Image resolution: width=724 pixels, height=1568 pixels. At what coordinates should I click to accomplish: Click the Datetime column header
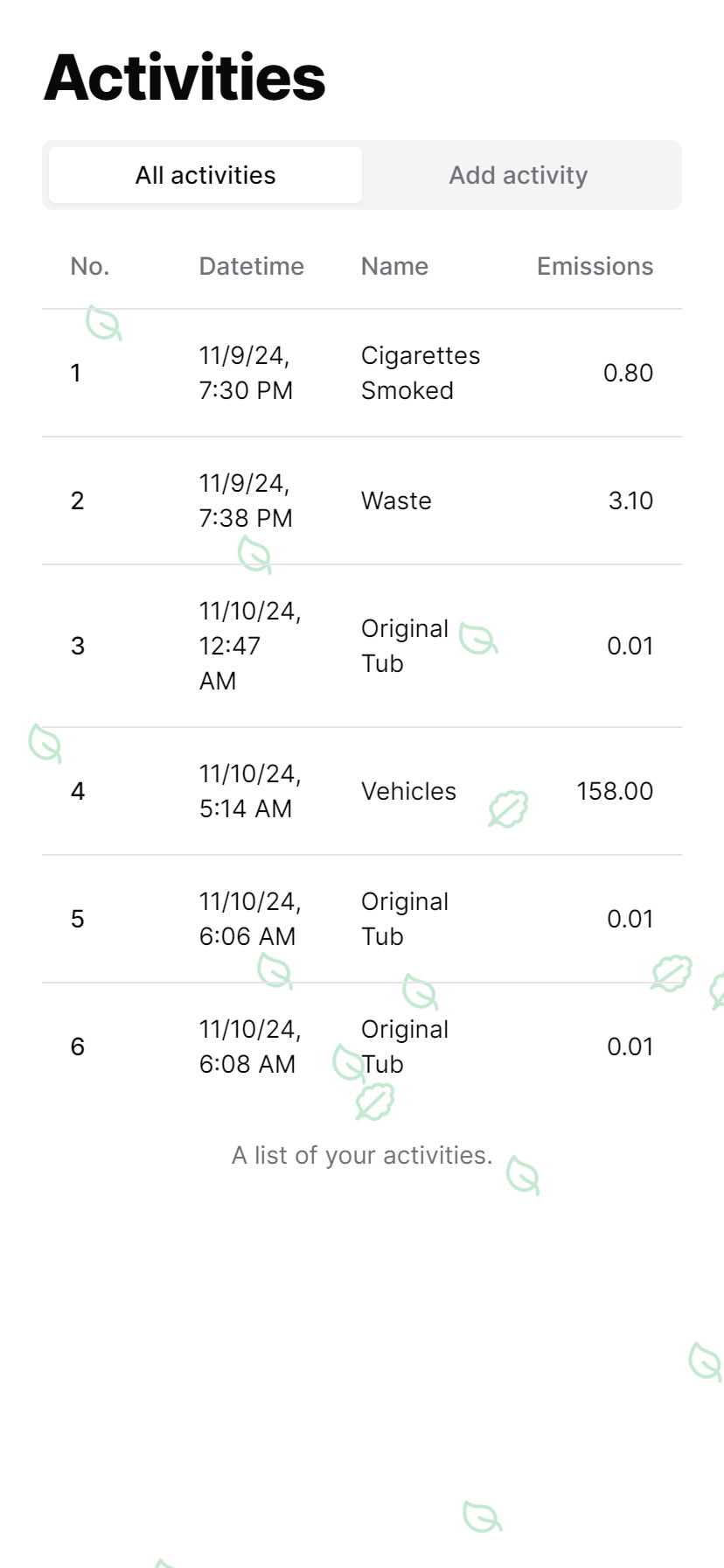(252, 267)
